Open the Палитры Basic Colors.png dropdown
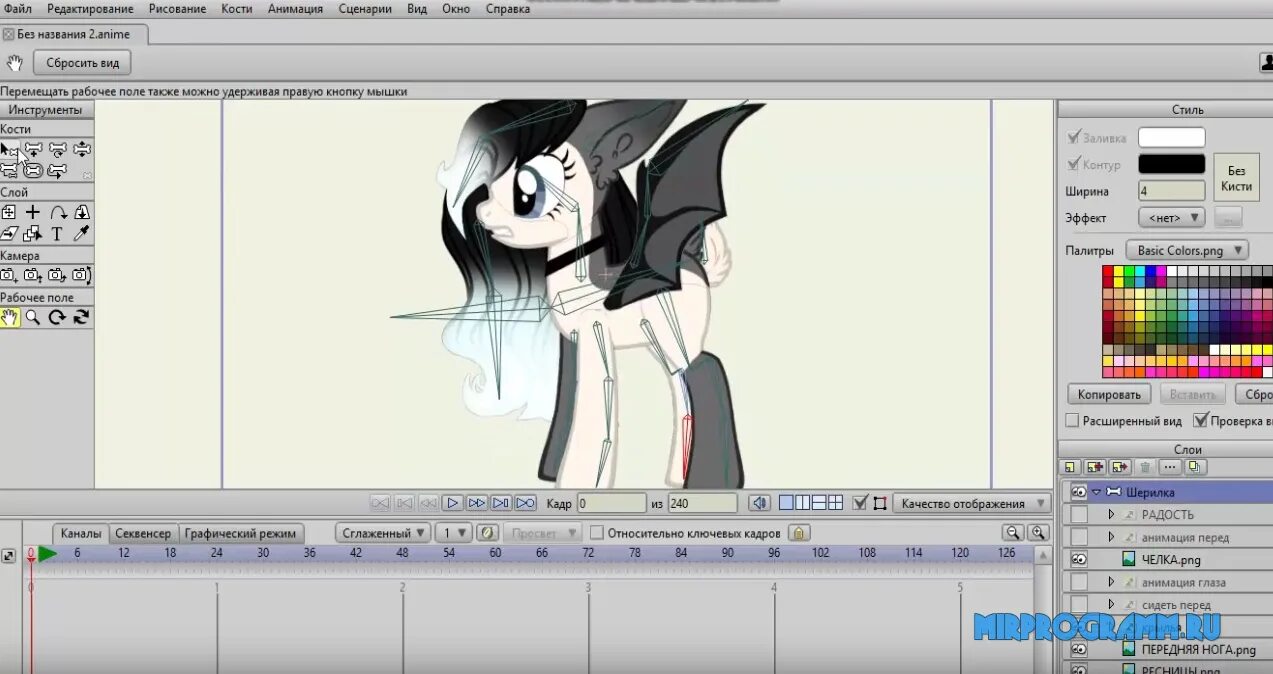The image size is (1273, 674). point(1187,250)
